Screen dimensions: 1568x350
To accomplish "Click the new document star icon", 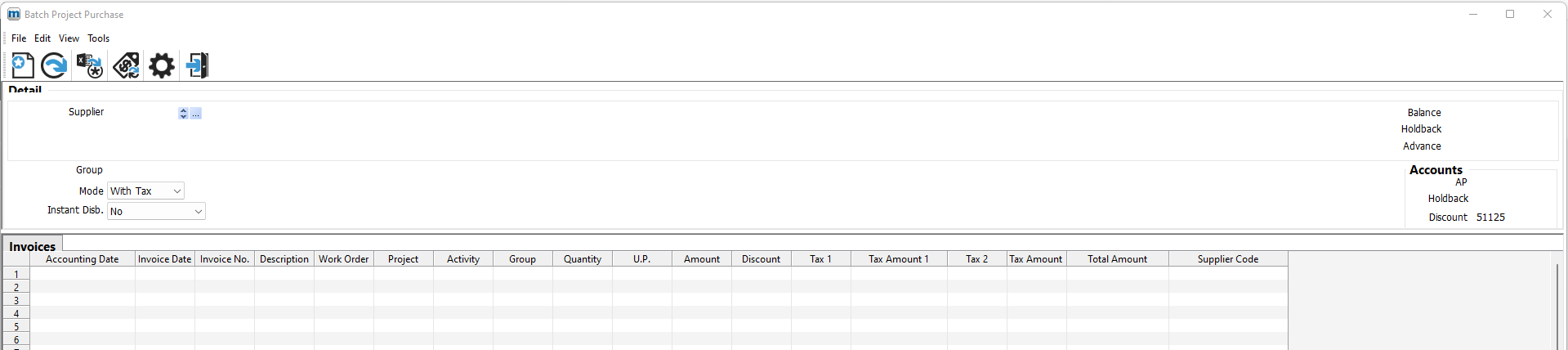I will pos(23,65).
